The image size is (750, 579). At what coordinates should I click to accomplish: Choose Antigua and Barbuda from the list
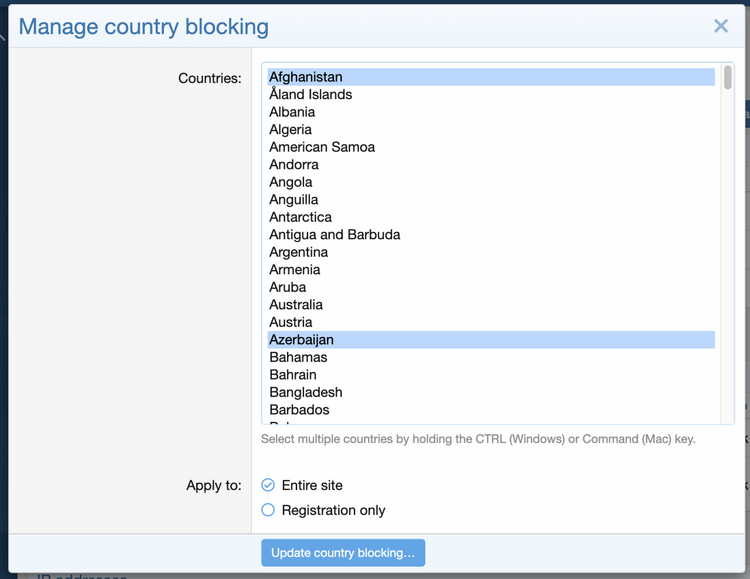pyautogui.click(x=335, y=235)
